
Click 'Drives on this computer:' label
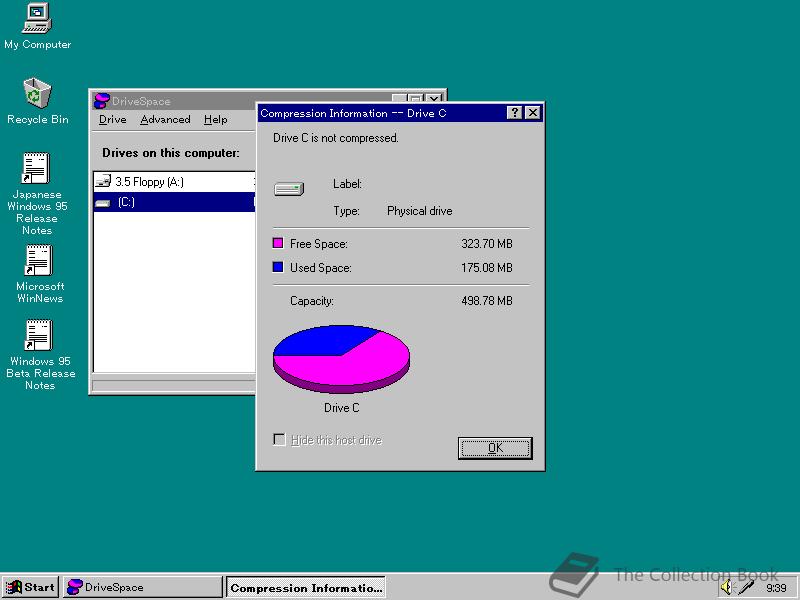coord(171,153)
